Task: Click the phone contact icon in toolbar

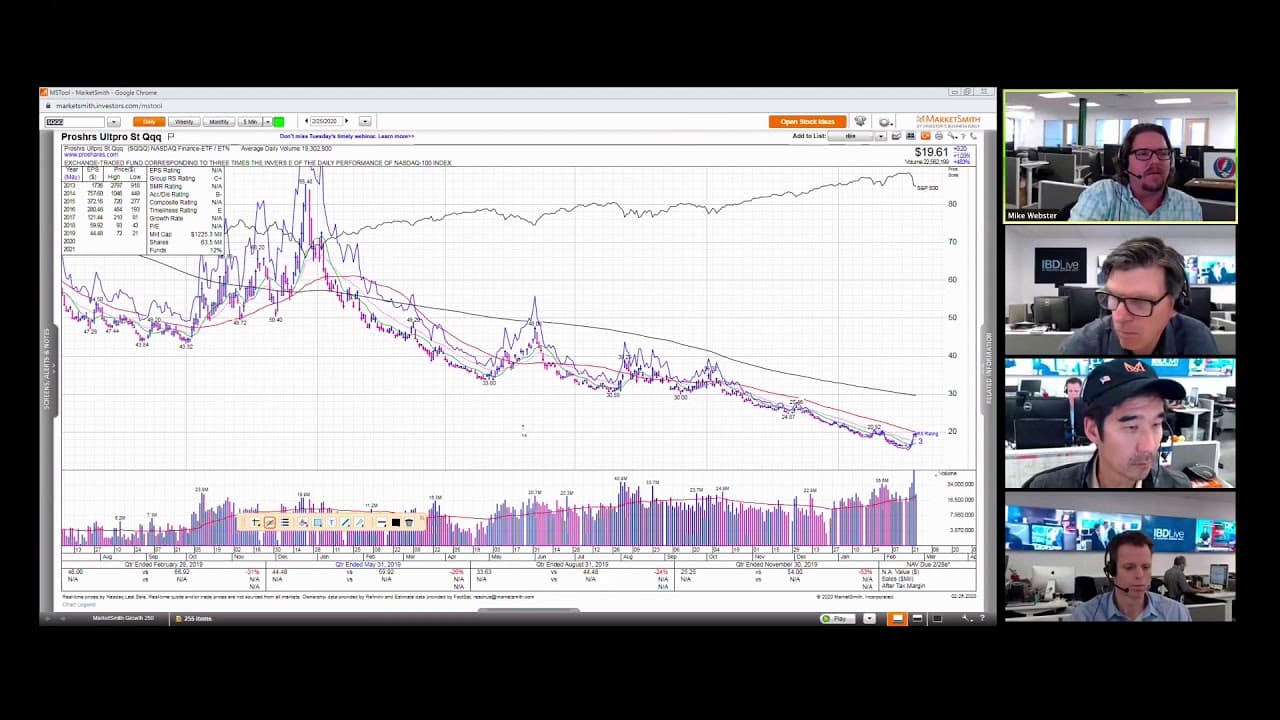Action: (974, 136)
